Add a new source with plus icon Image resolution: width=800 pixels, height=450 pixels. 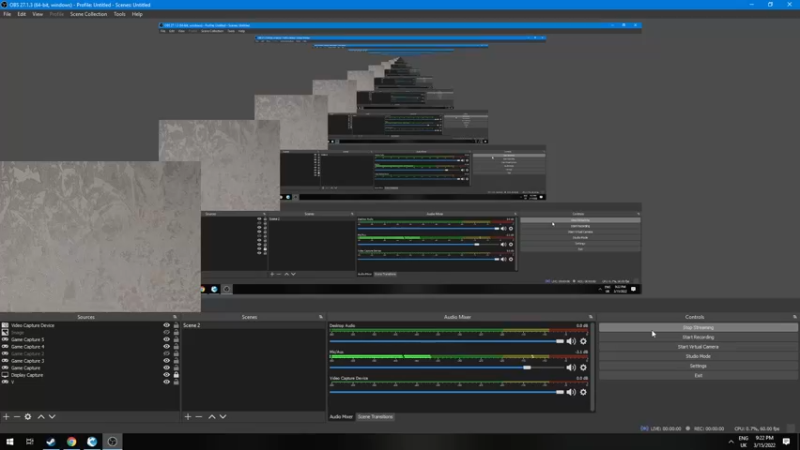point(6,417)
